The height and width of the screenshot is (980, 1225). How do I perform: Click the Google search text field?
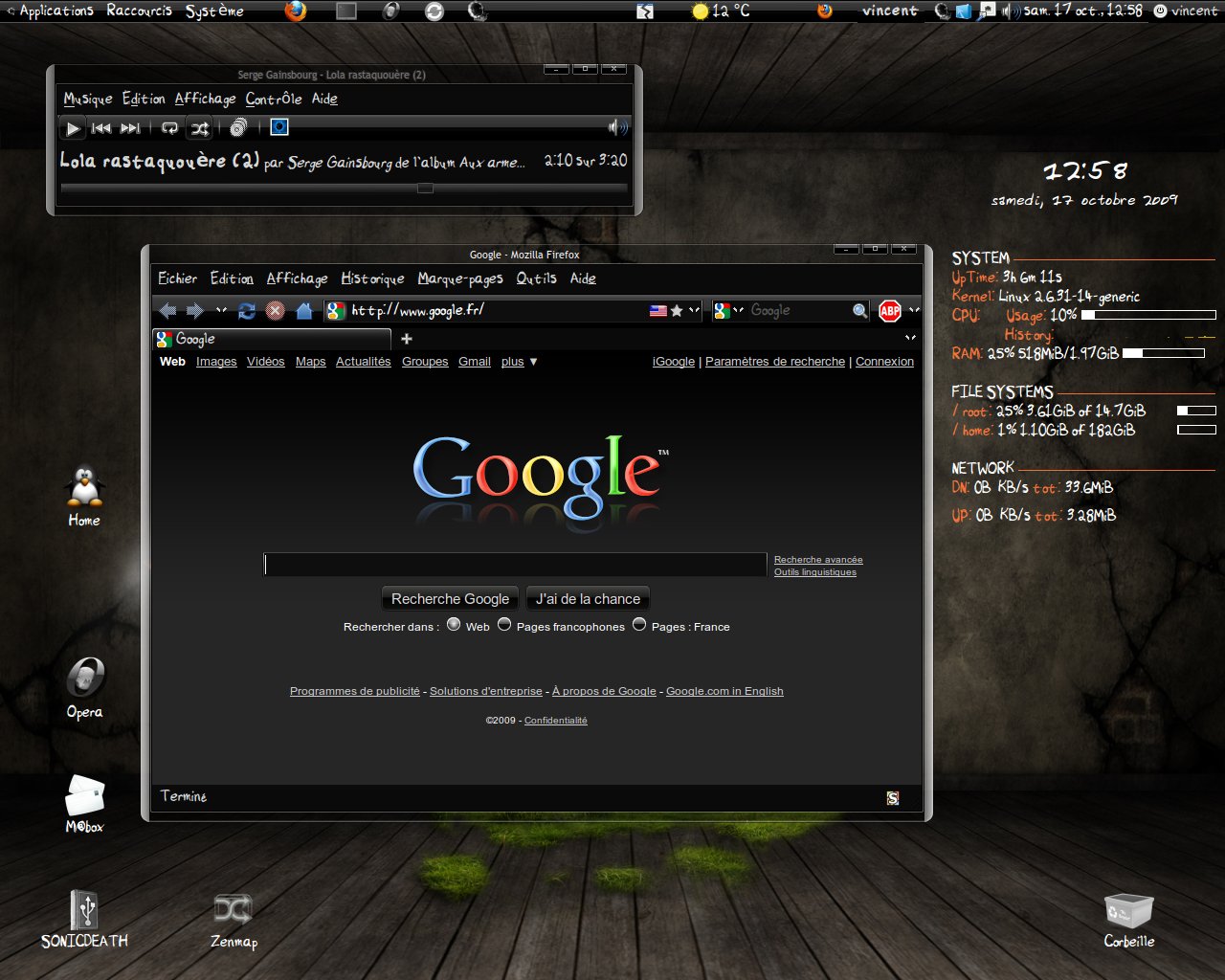coord(515,565)
